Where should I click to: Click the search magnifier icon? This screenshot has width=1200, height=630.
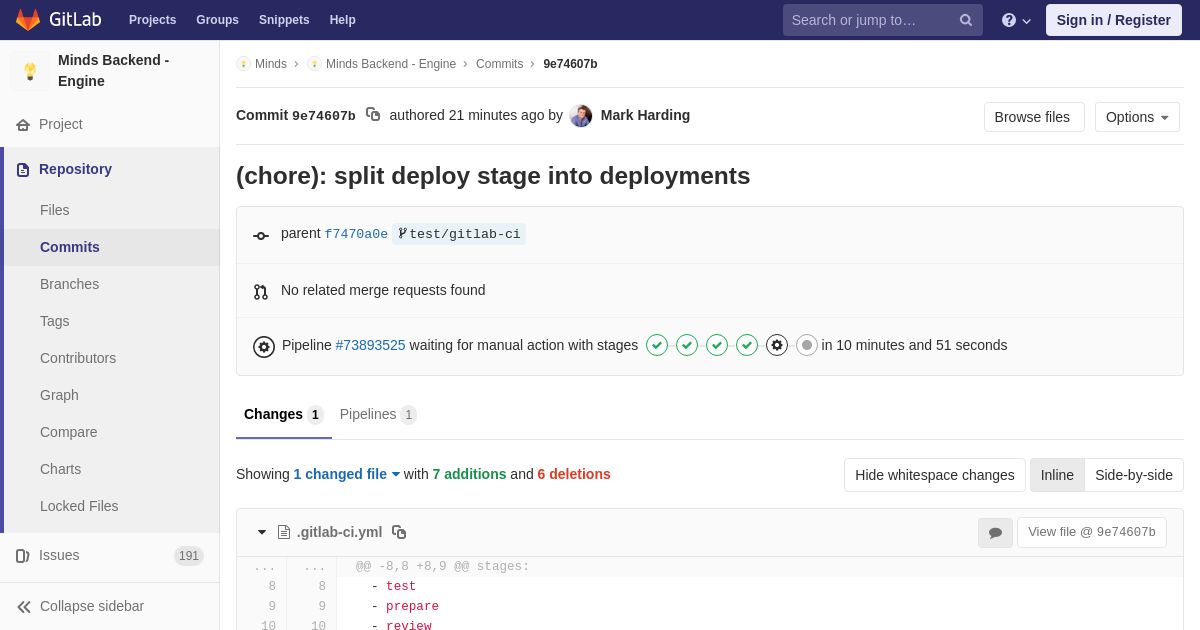[x=966, y=20]
